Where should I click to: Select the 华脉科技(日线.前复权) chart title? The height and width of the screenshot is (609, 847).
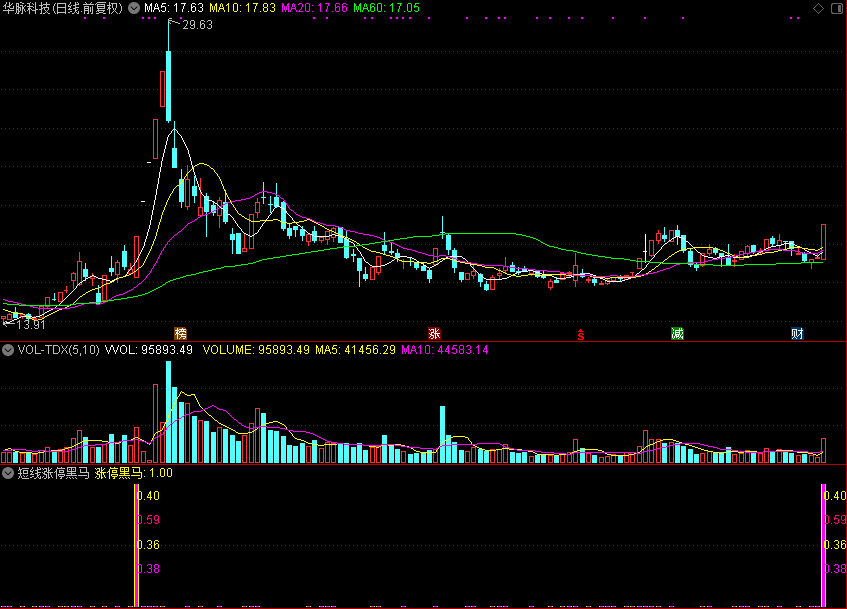click(63, 8)
